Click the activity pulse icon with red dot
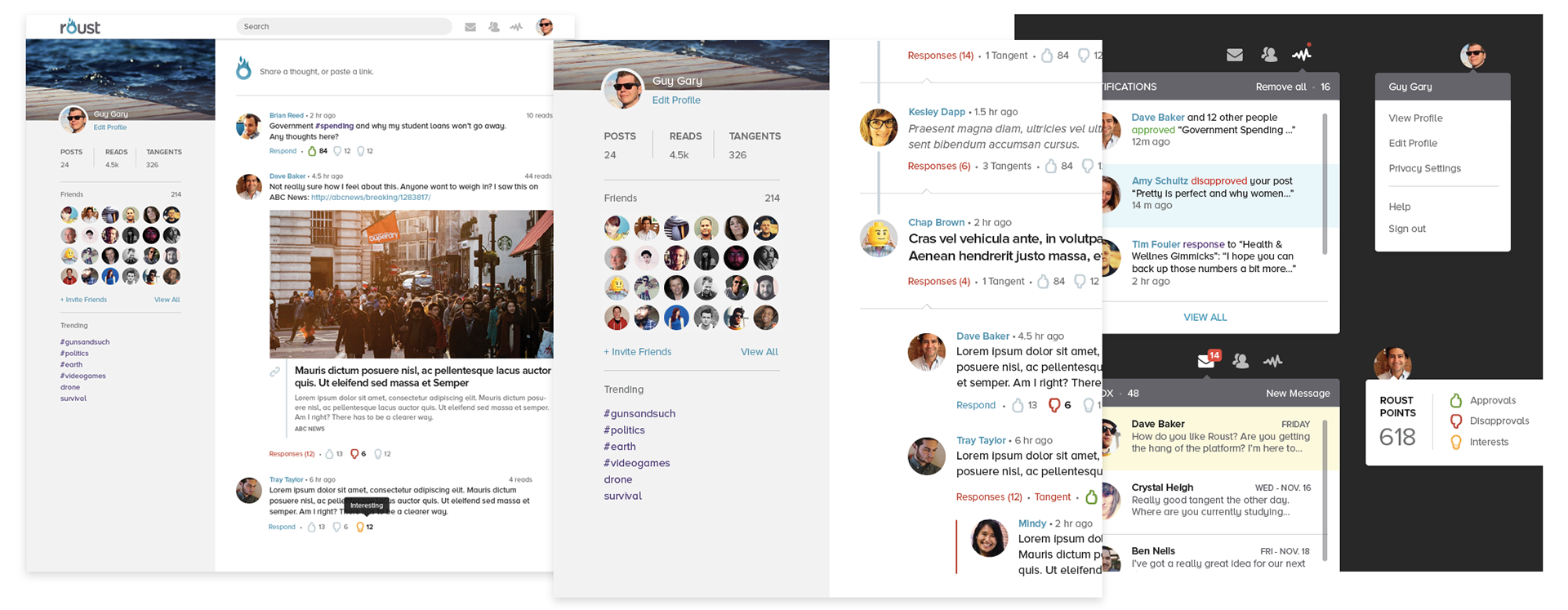Viewport: 1568px width, 610px height. pyautogui.click(x=1302, y=54)
